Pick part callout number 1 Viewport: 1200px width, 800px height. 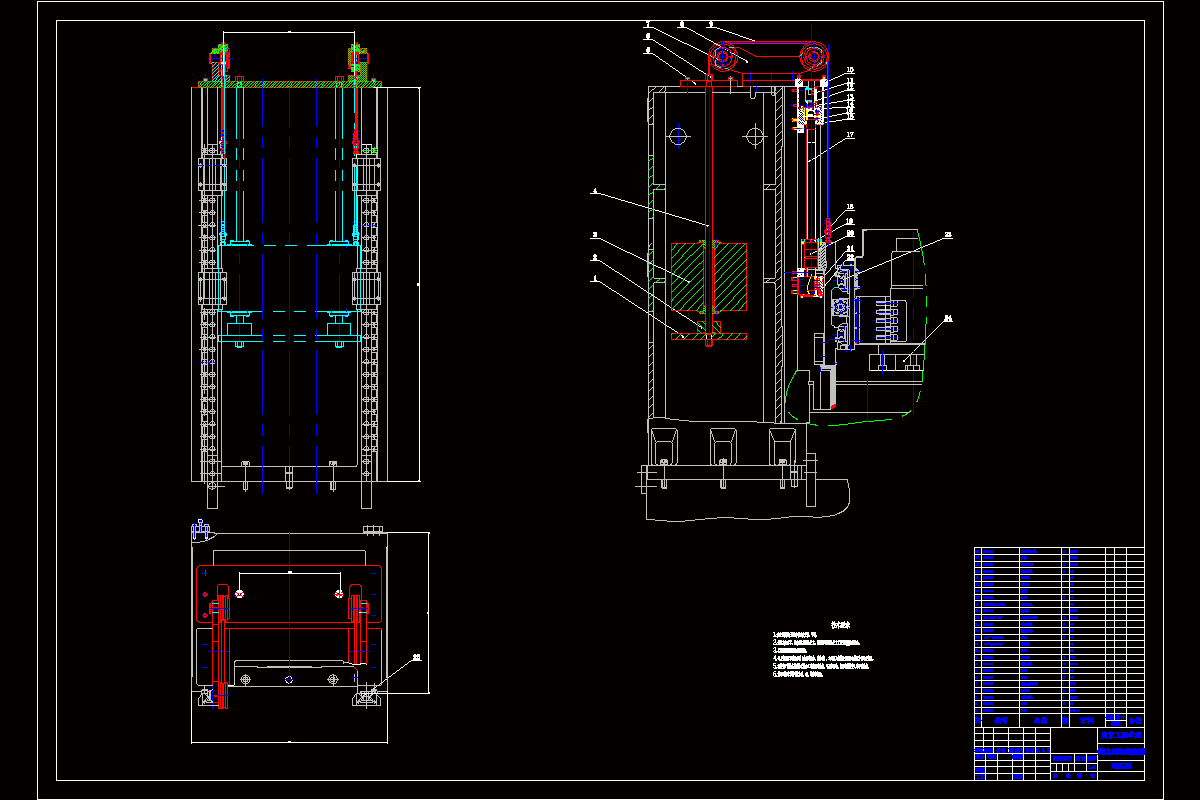[x=594, y=278]
